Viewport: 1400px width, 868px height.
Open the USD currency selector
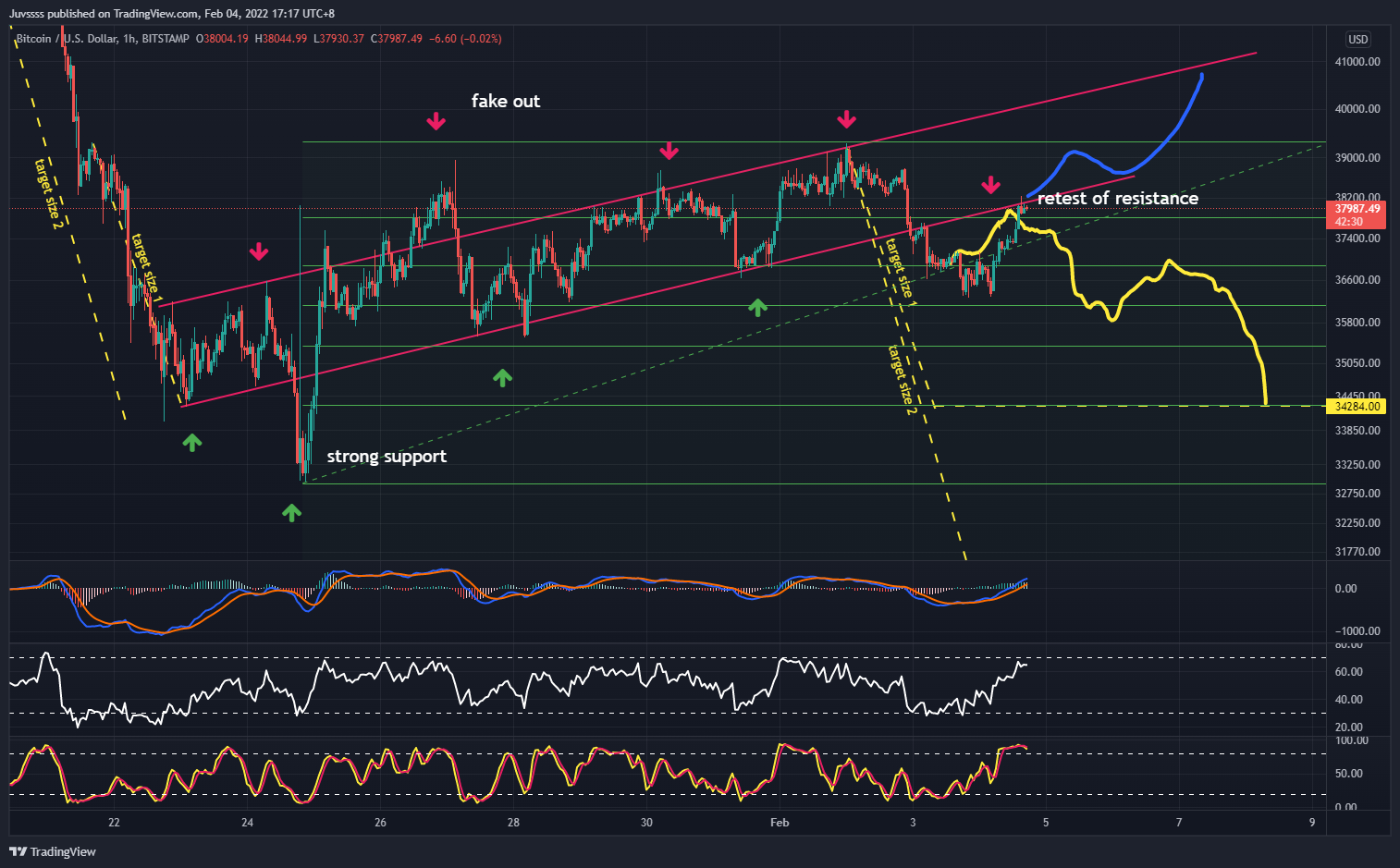(1357, 39)
